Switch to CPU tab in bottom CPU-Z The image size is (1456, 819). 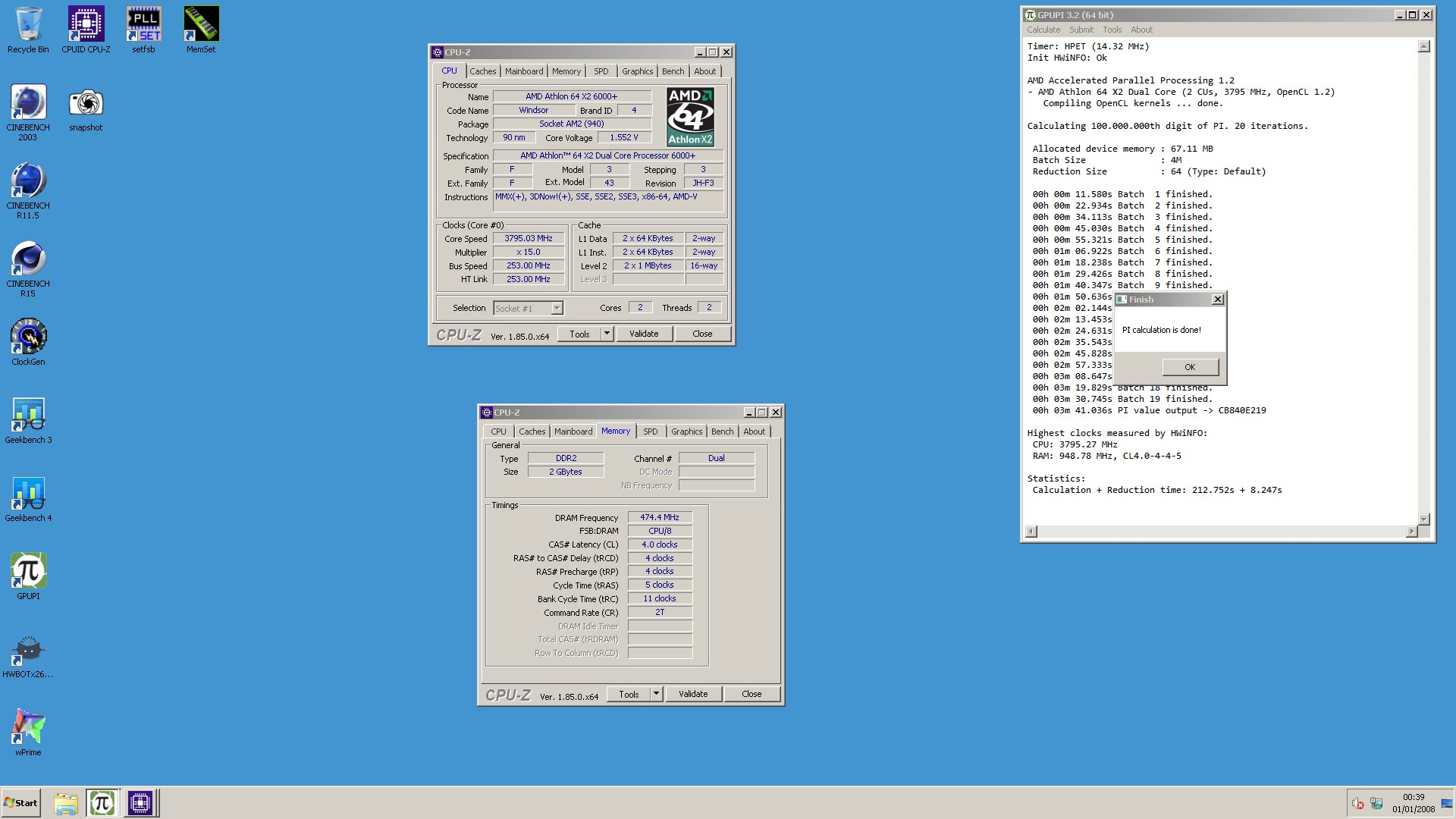[498, 431]
